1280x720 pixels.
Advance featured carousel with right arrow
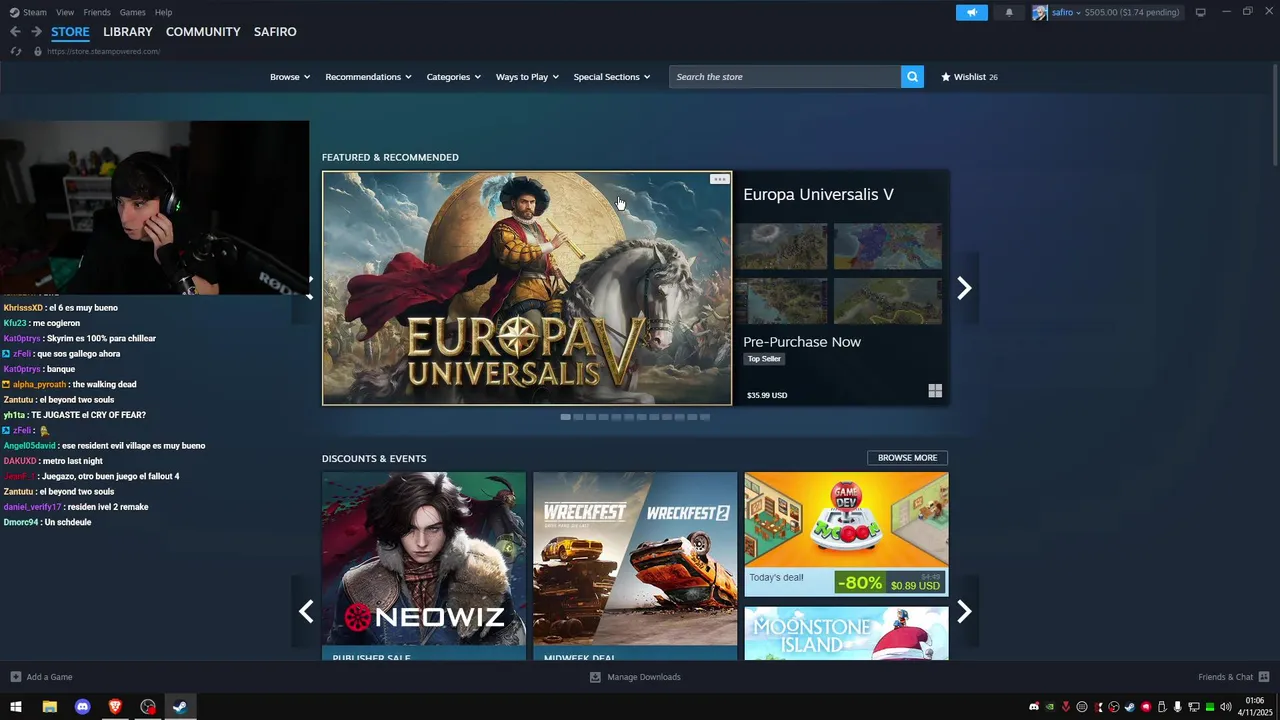tap(964, 288)
